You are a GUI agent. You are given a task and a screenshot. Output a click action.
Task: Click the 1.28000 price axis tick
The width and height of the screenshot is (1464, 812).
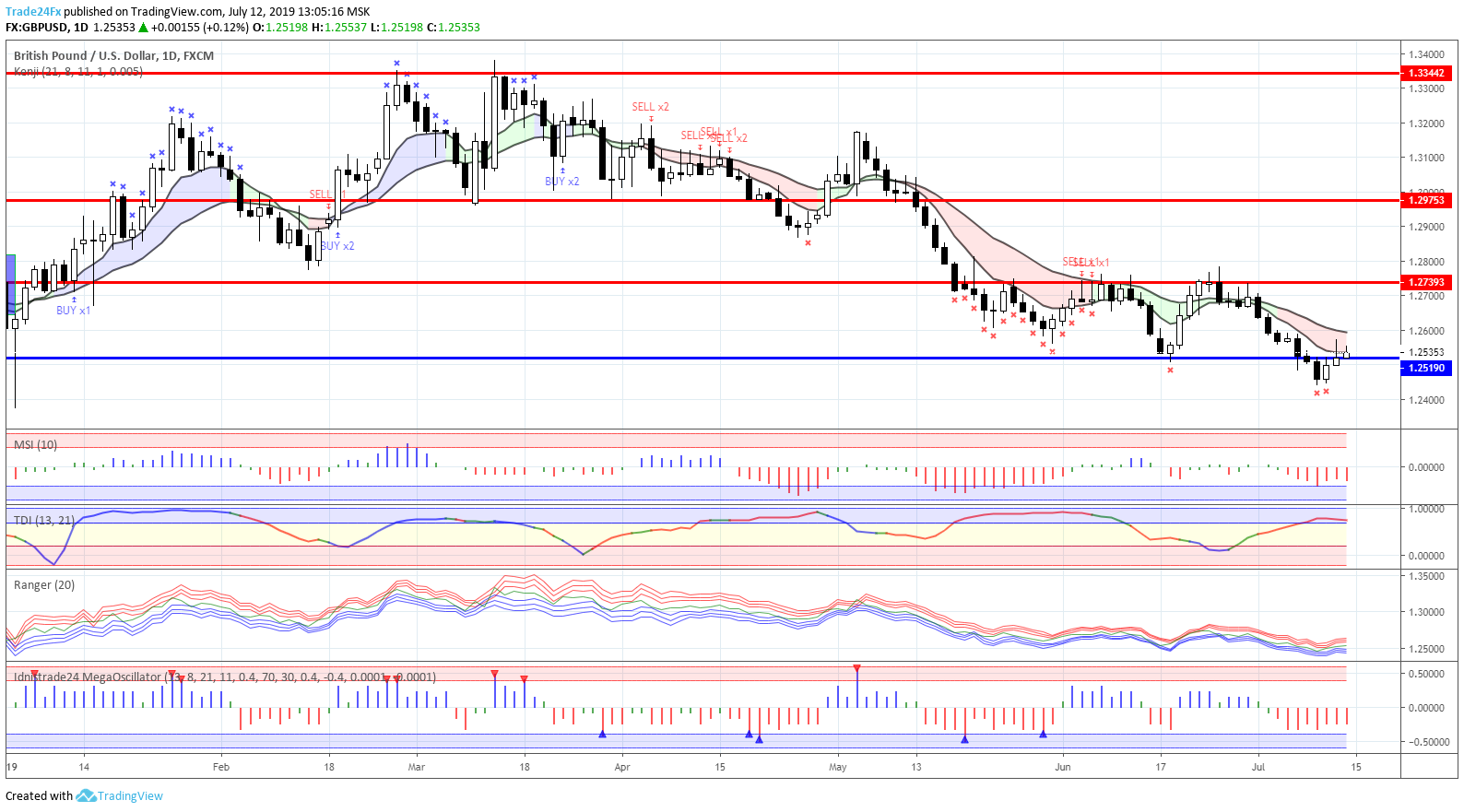click(1426, 262)
